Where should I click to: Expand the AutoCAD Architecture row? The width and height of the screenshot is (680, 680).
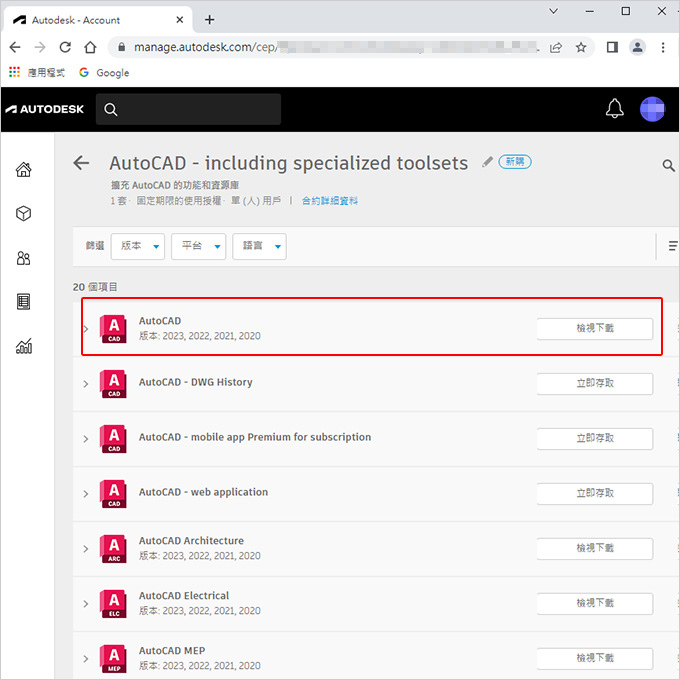pyautogui.click(x=86, y=549)
